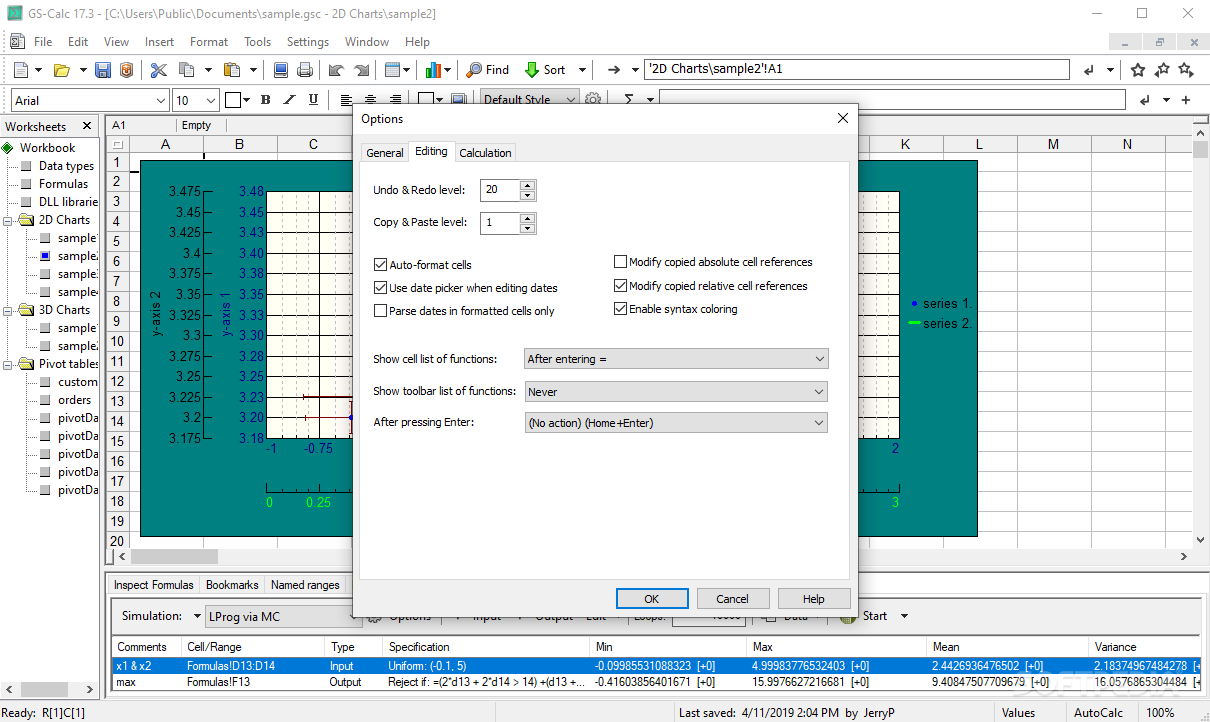Enable Parse dates in formatted cells only
1210x722 pixels.
pyautogui.click(x=380, y=311)
